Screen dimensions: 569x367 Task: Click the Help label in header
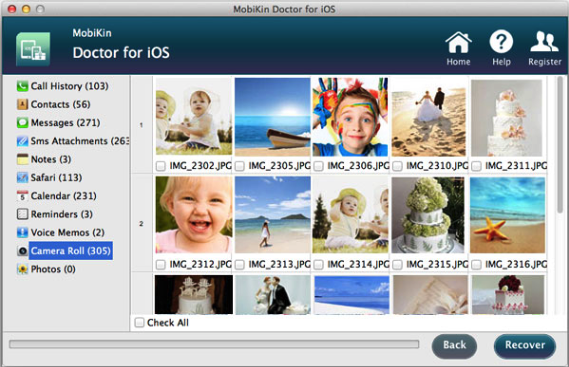pos(501,62)
